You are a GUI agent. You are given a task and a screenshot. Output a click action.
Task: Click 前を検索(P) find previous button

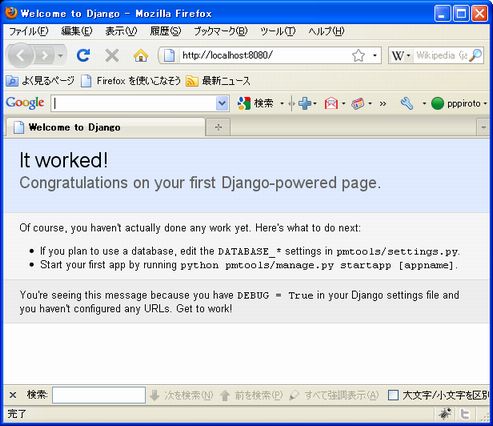point(251,395)
